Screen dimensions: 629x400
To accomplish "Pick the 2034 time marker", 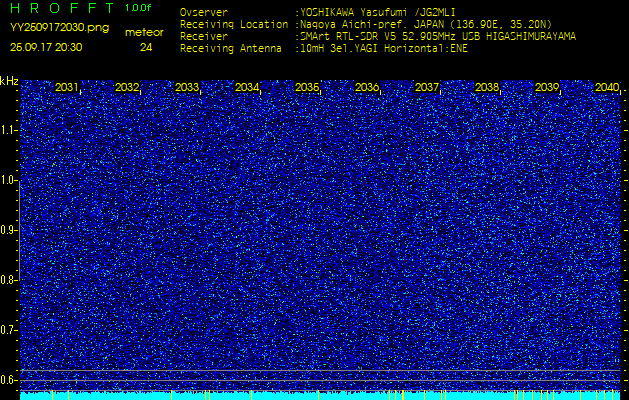I will coord(247,87).
